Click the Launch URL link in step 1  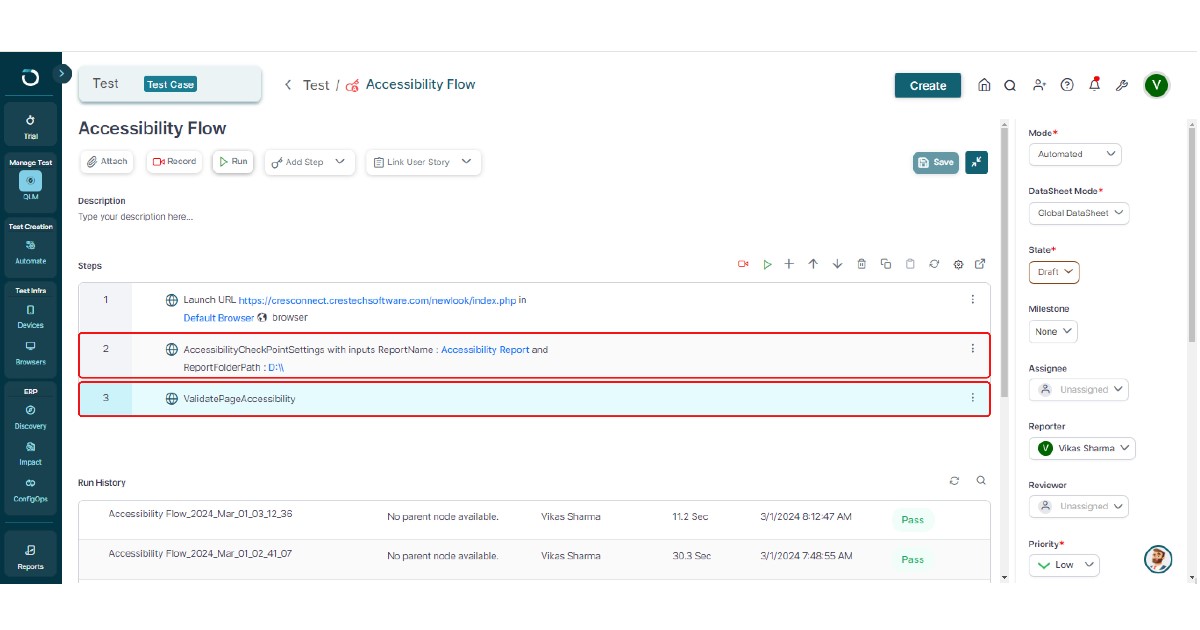click(x=377, y=299)
